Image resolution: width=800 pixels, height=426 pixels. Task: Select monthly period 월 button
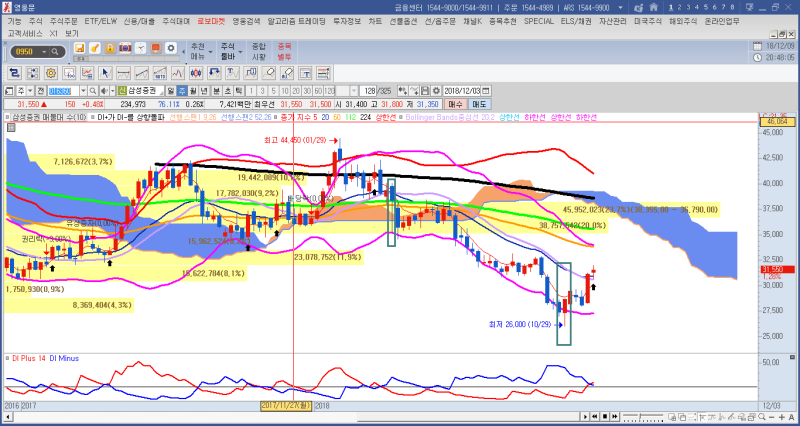192,91
